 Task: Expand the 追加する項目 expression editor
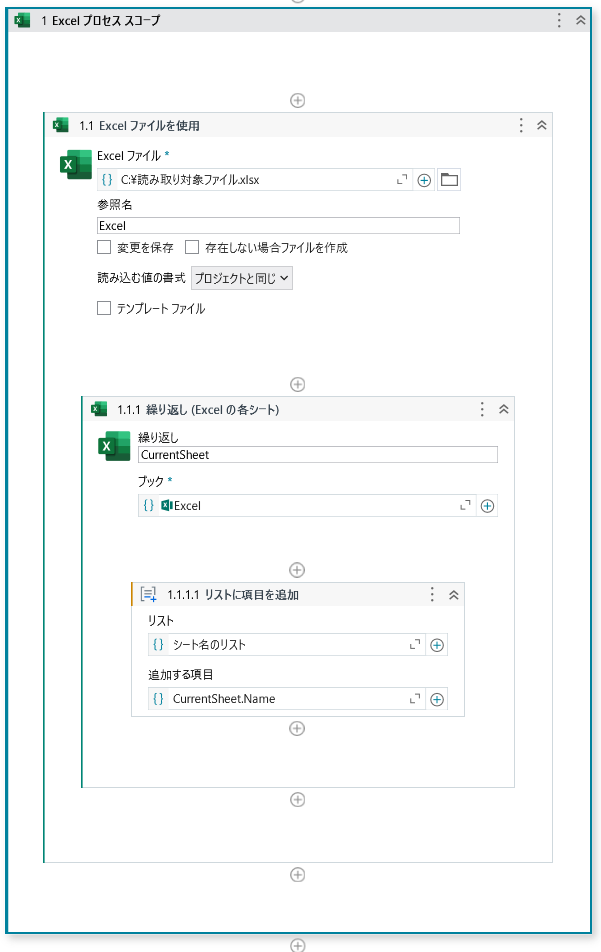click(415, 699)
